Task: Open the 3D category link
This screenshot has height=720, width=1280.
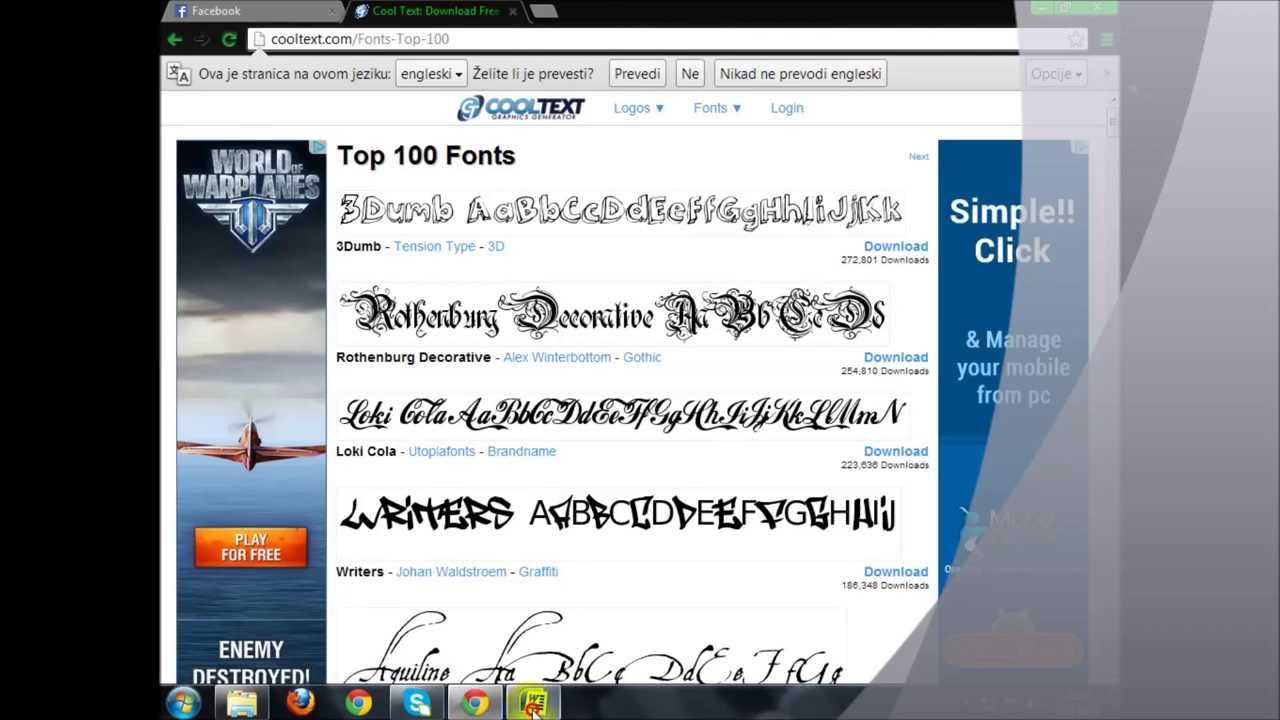Action: click(x=496, y=246)
